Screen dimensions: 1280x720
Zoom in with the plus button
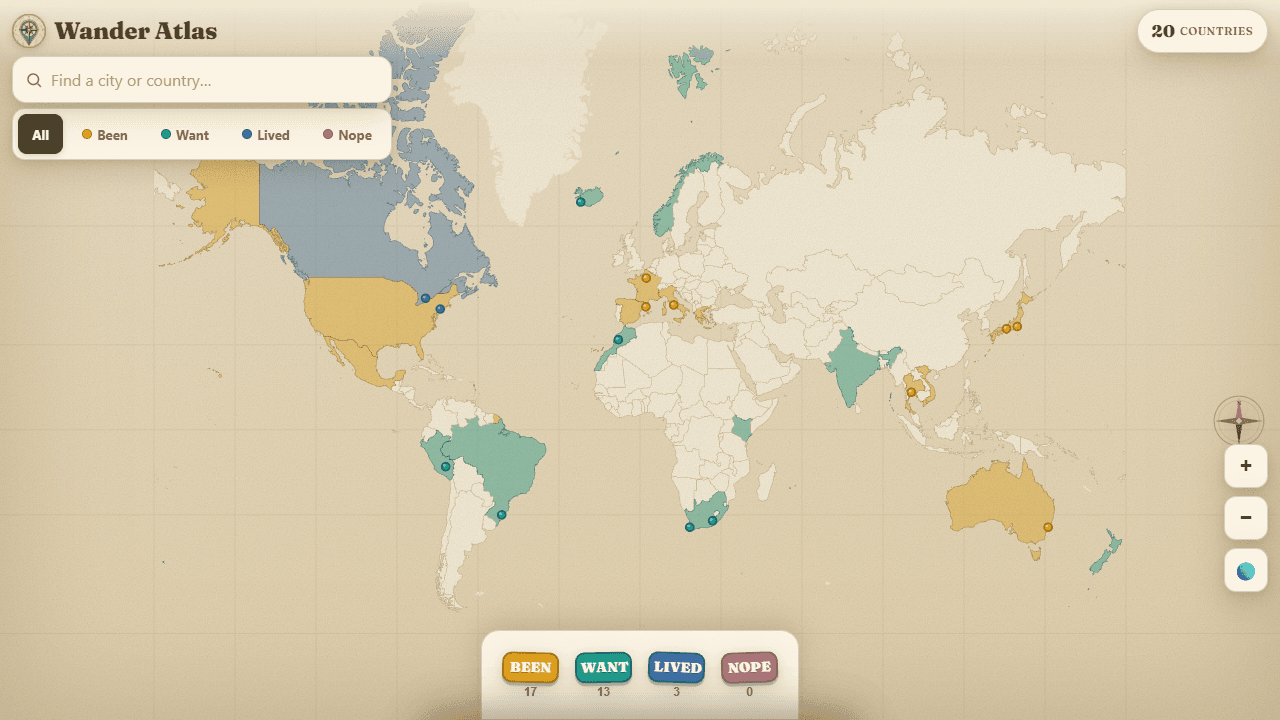tap(1246, 466)
